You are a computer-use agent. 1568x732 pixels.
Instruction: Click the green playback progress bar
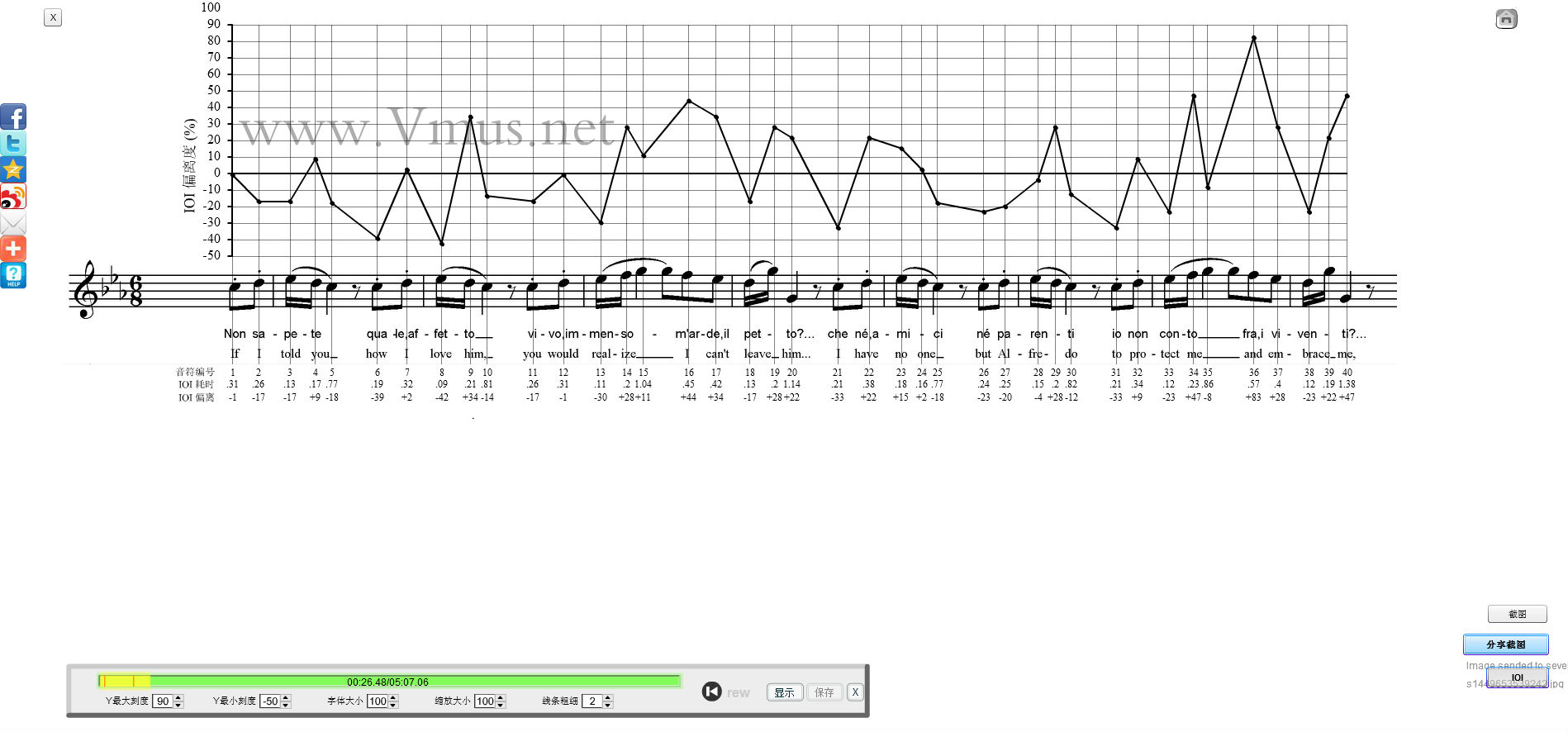tap(388, 682)
